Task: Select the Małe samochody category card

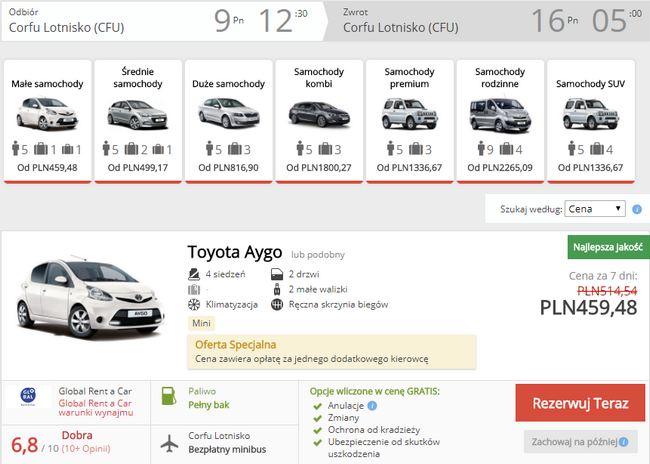Action: (x=48, y=121)
